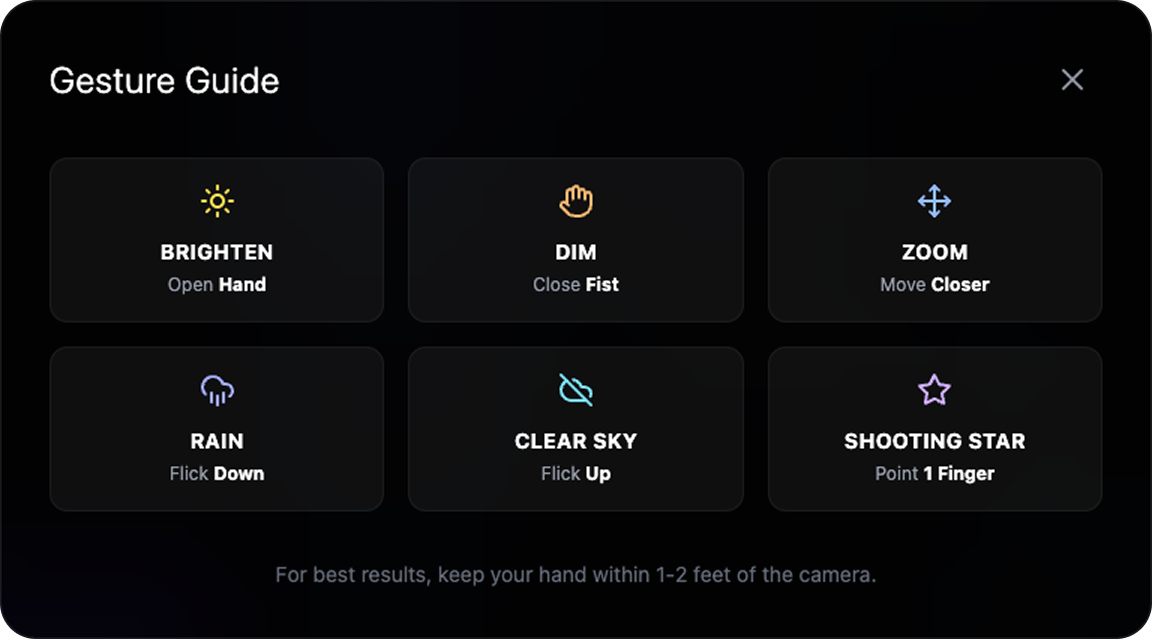Click the purple rain cloud icon

point(217,390)
